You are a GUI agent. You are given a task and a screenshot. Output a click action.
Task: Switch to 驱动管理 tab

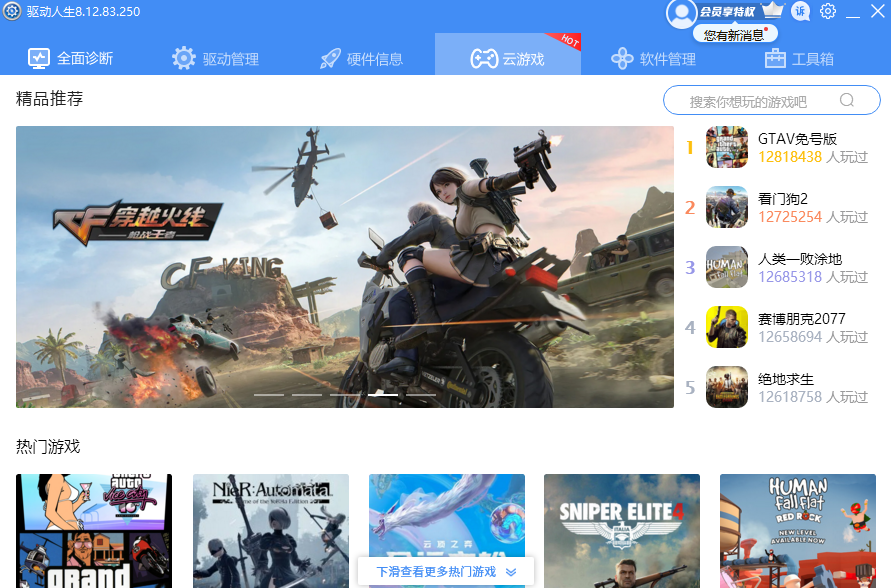(x=215, y=59)
